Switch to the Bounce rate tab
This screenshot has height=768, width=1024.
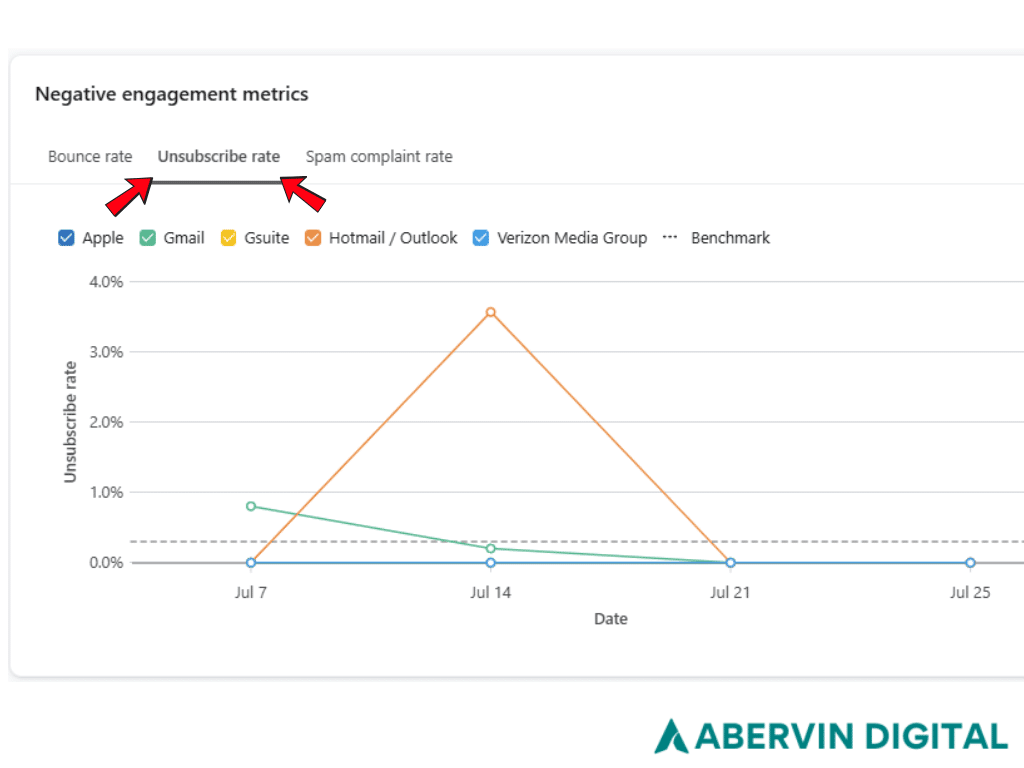click(x=90, y=157)
